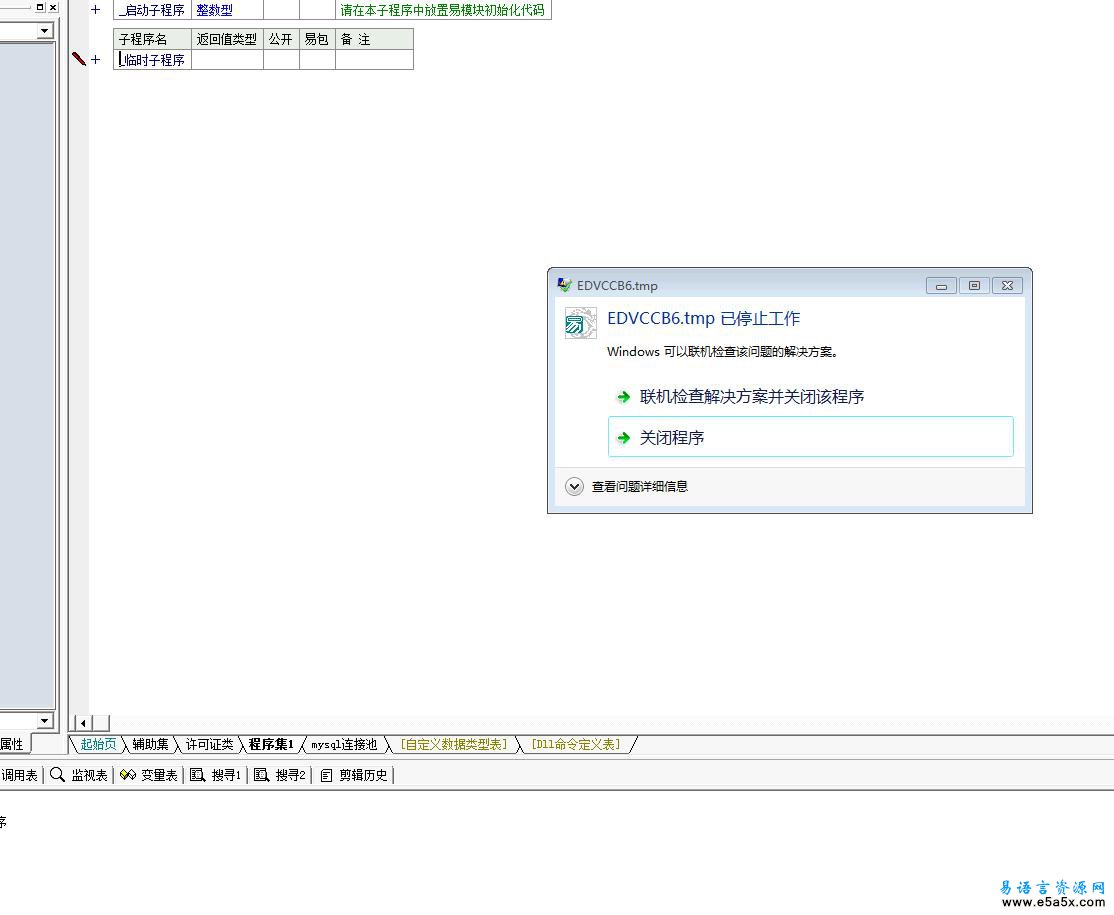Close the EDVCCB6.tmp crash dialog
The image size is (1114, 915).
1007,286
